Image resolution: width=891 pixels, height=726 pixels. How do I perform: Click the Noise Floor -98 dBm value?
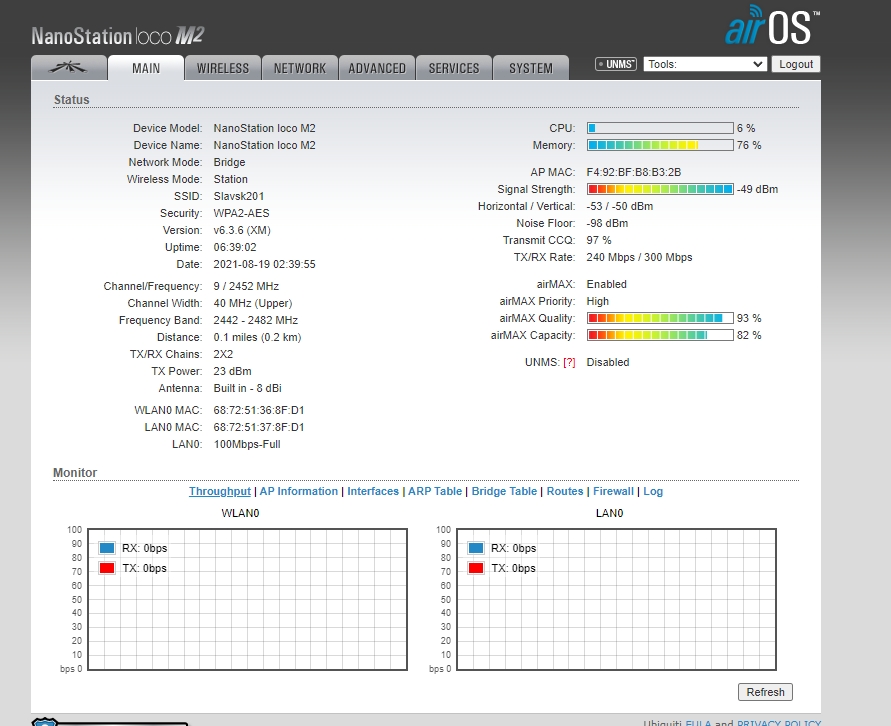pyautogui.click(x=607, y=223)
